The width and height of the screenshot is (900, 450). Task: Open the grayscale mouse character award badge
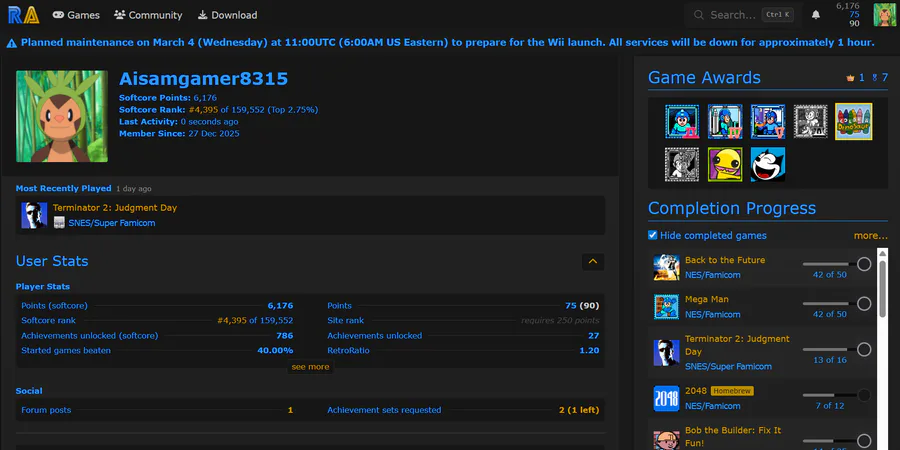(810, 121)
